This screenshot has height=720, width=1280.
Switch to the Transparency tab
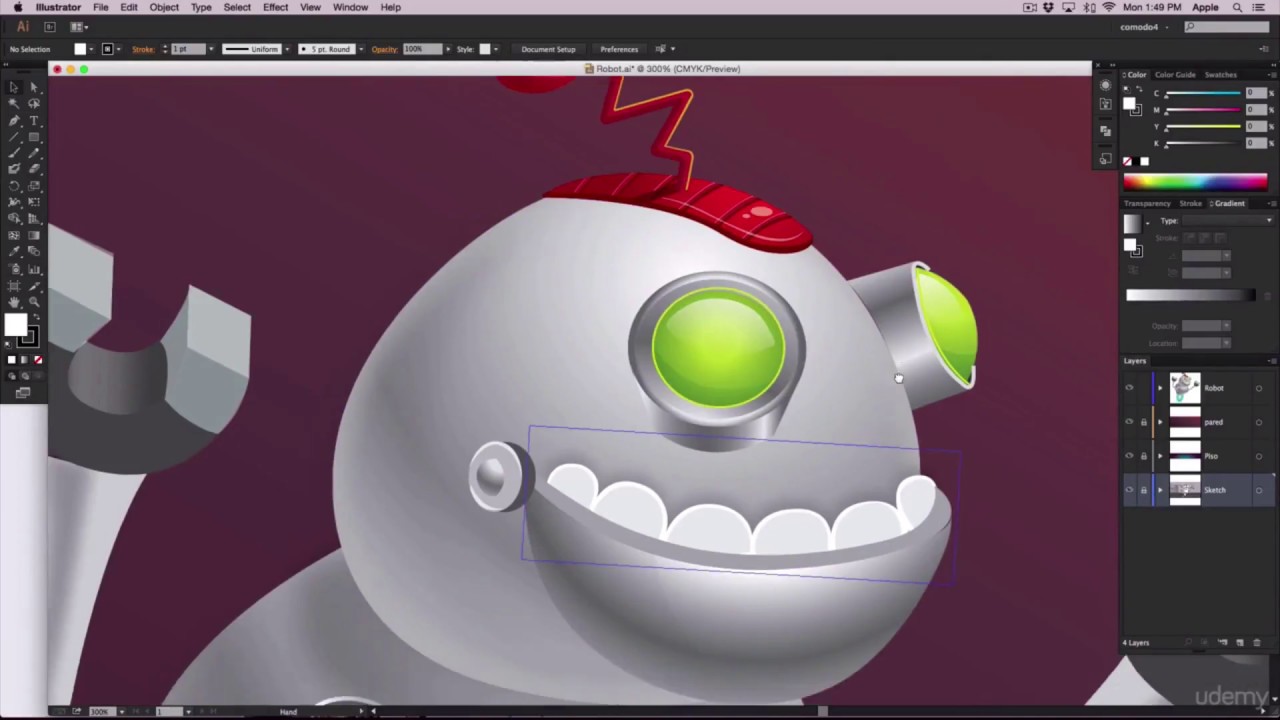[x=1147, y=204]
